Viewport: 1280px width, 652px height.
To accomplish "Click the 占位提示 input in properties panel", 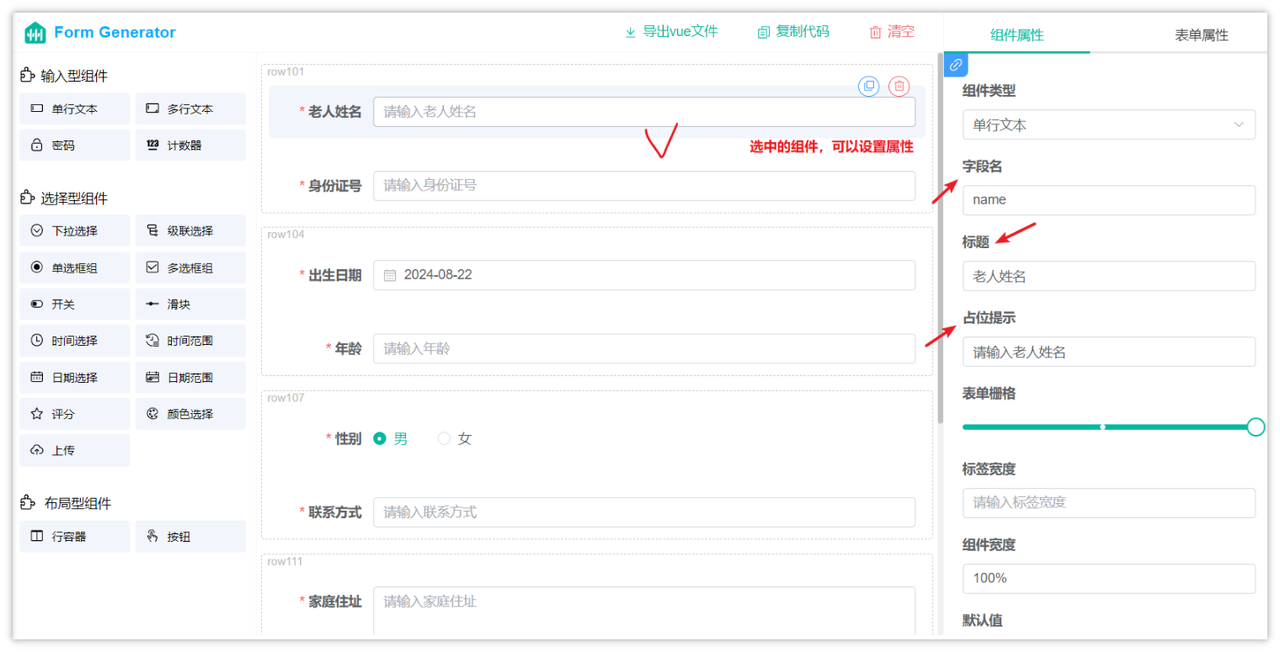I will [1109, 352].
